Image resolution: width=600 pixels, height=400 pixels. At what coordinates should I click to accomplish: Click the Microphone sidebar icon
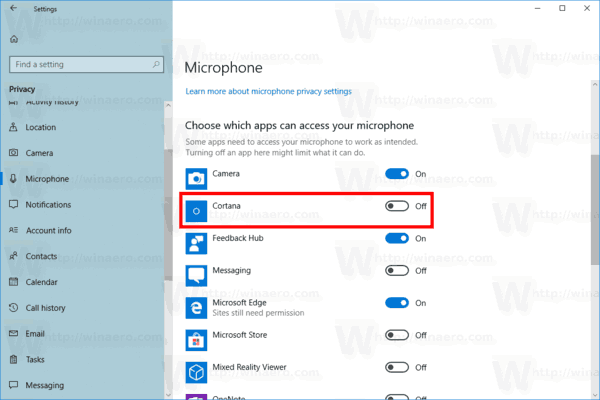click(13, 179)
